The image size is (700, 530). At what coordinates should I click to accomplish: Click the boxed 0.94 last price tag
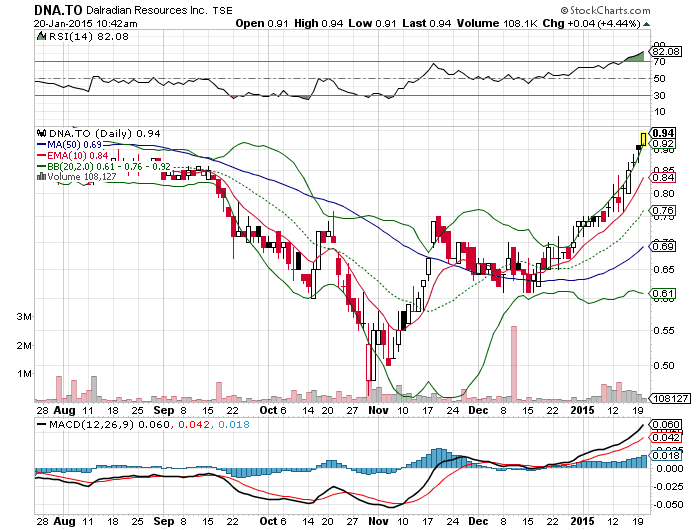coord(663,133)
